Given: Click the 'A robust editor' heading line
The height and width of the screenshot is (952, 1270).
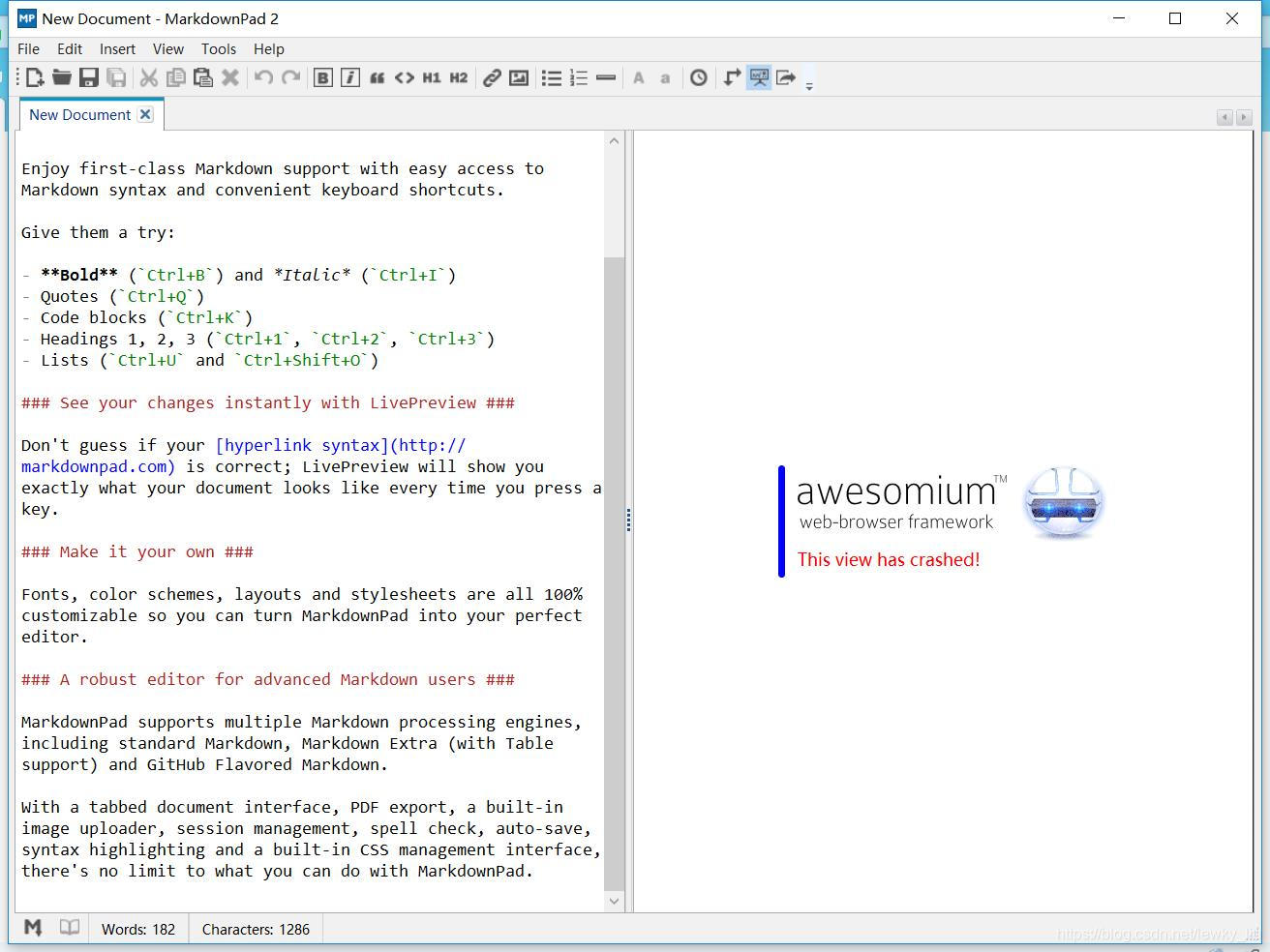Looking at the screenshot, I should pos(268,679).
